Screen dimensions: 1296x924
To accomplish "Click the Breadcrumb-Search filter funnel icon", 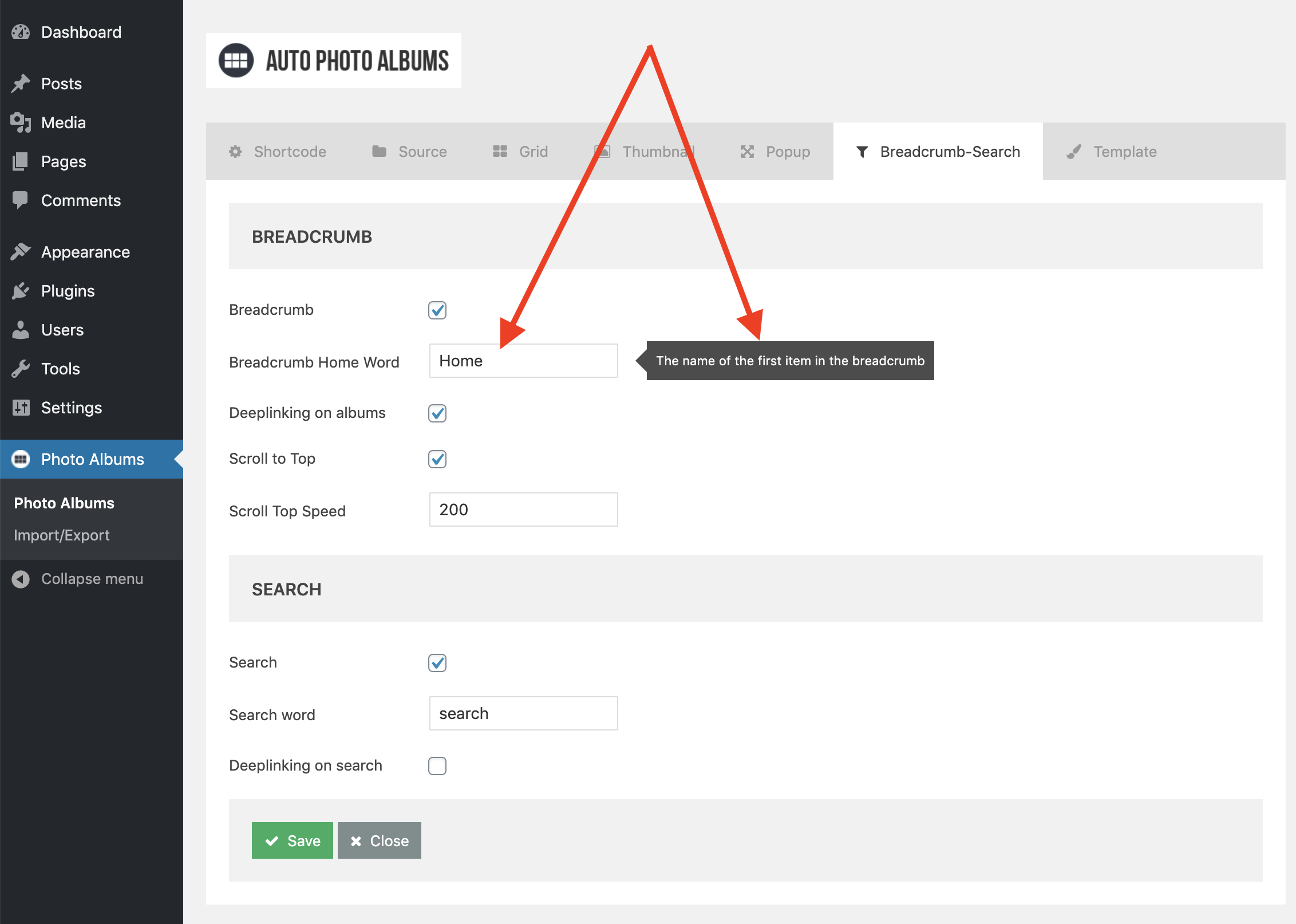I will pos(862,152).
